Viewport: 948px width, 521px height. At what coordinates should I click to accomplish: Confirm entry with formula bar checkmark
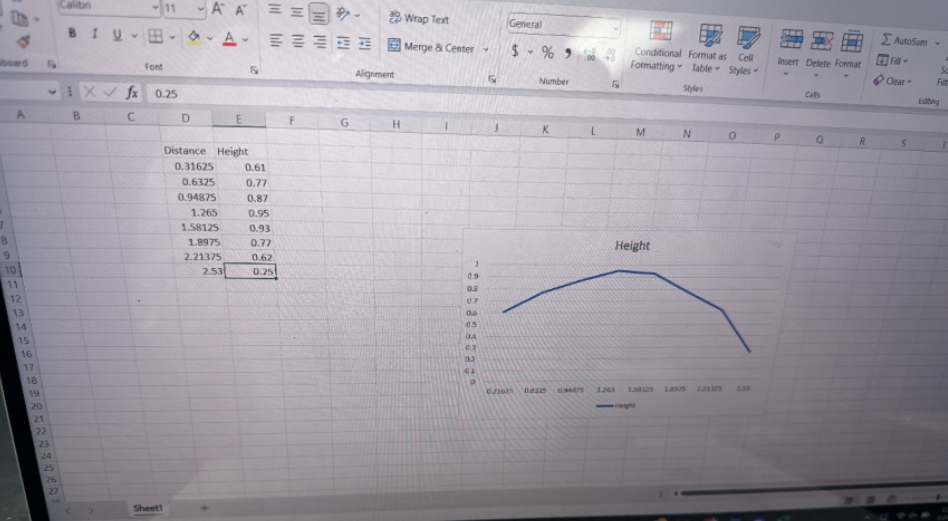(x=109, y=92)
